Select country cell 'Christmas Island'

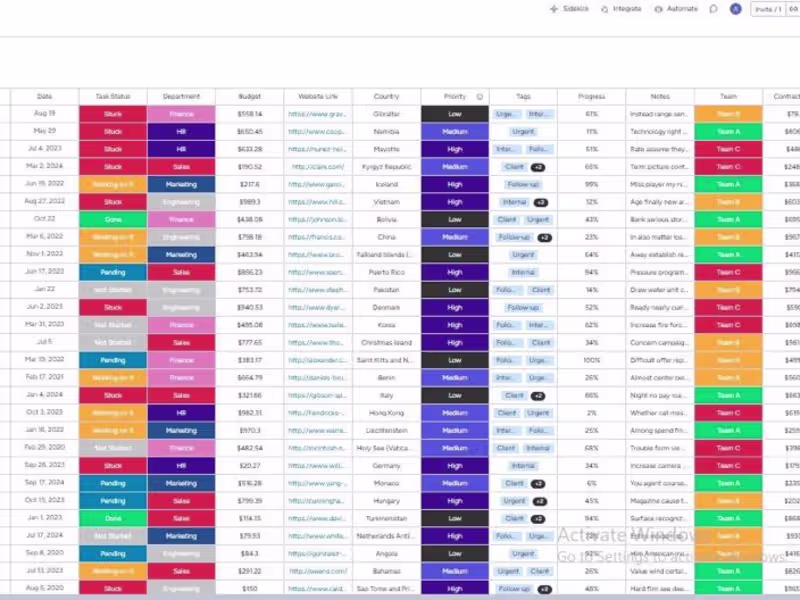[x=386, y=343]
